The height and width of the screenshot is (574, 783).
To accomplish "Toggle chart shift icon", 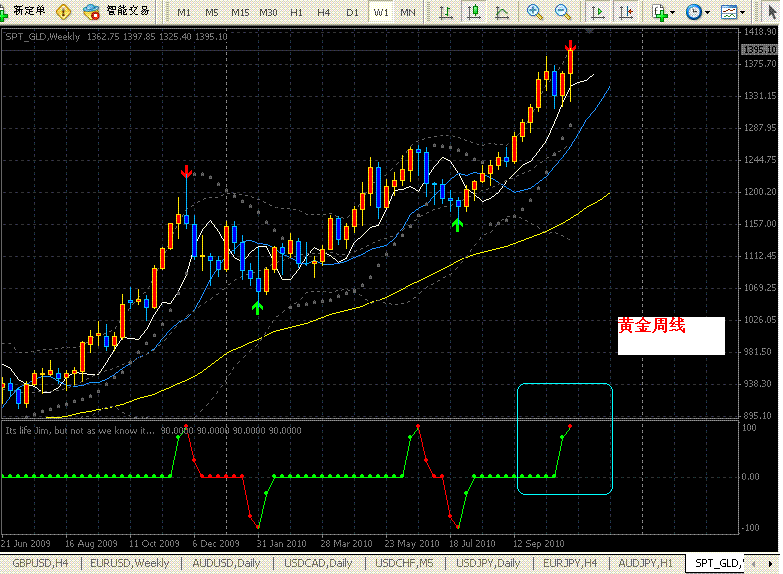I will [625, 12].
